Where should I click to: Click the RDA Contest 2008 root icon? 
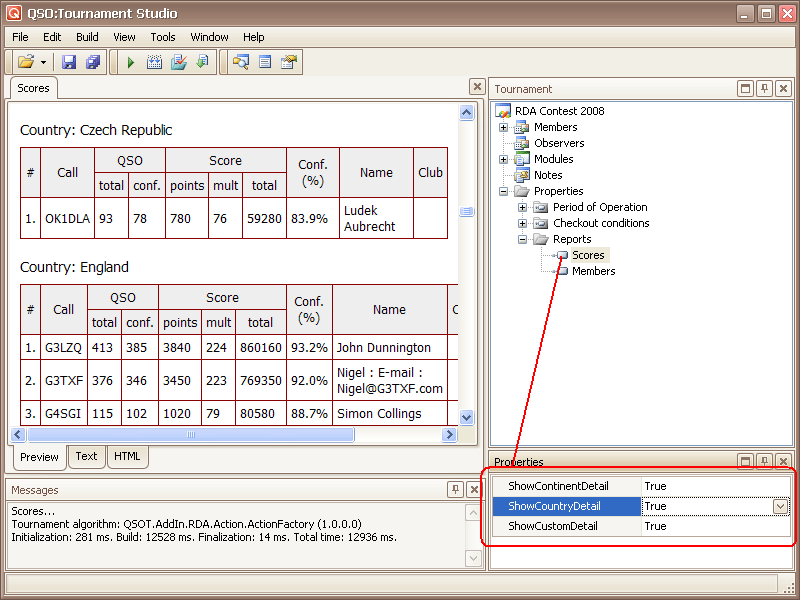(x=503, y=111)
